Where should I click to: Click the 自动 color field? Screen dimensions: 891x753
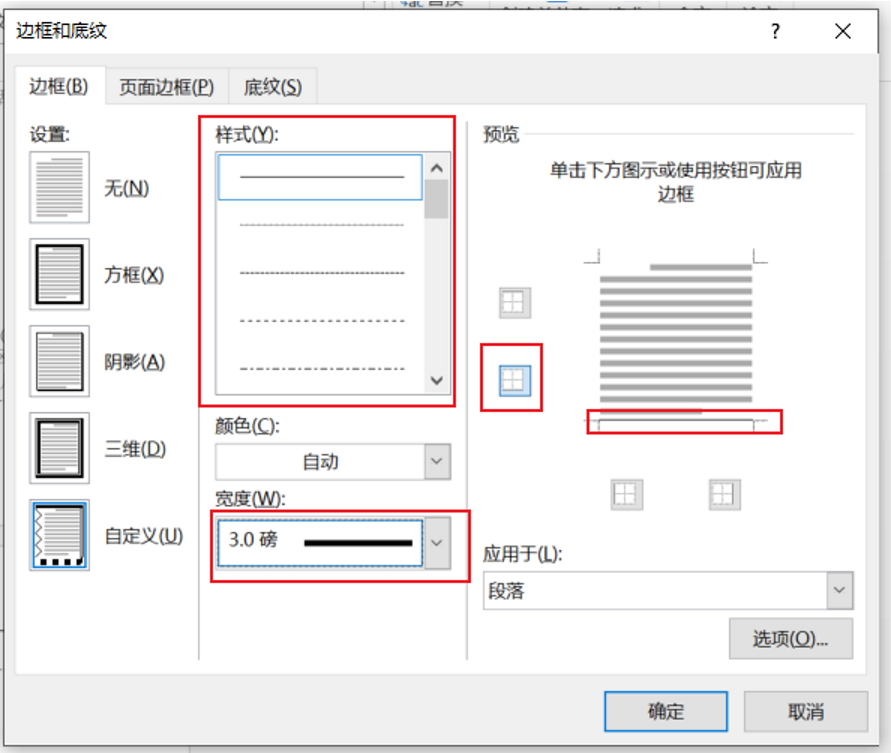coord(320,461)
